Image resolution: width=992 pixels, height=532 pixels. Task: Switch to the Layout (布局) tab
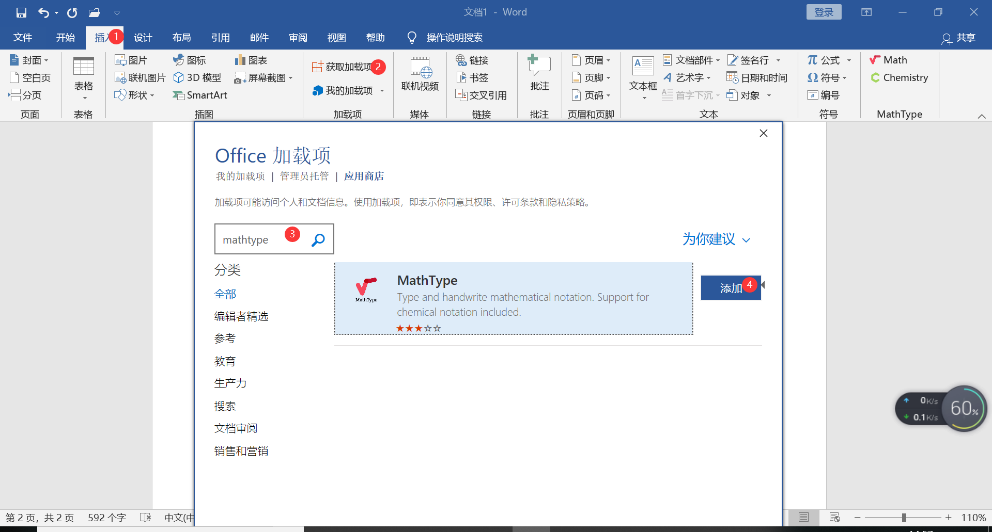point(182,38)
